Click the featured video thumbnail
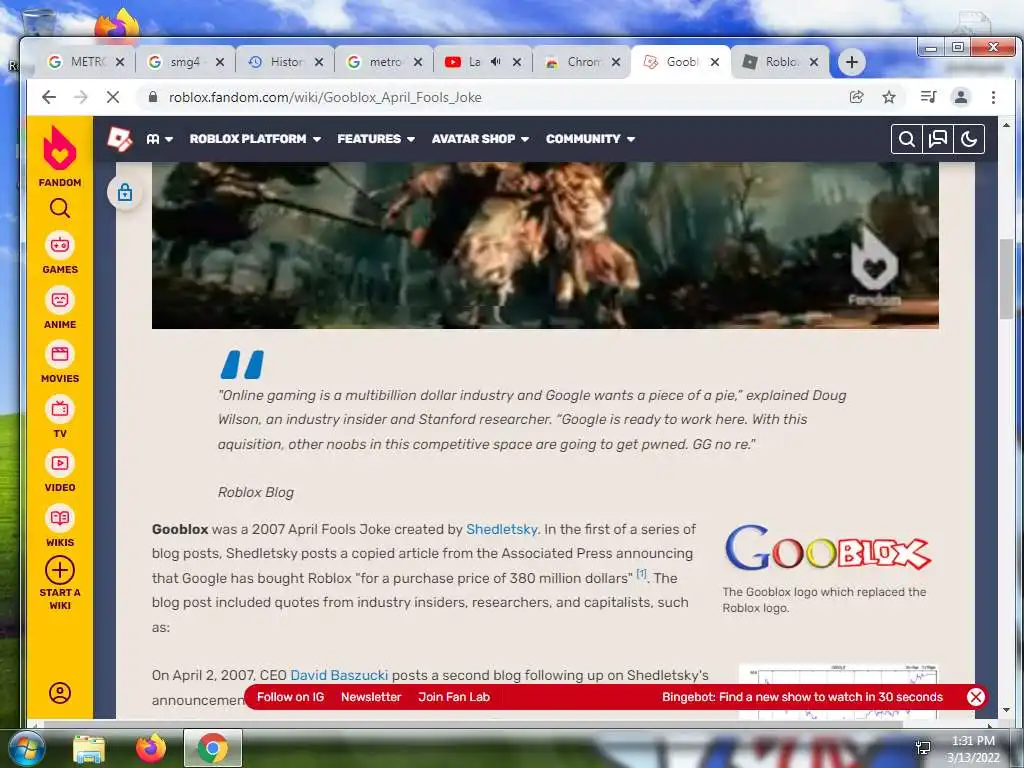The height and width of the screenshot is (768, 1024). coord(545,246)
